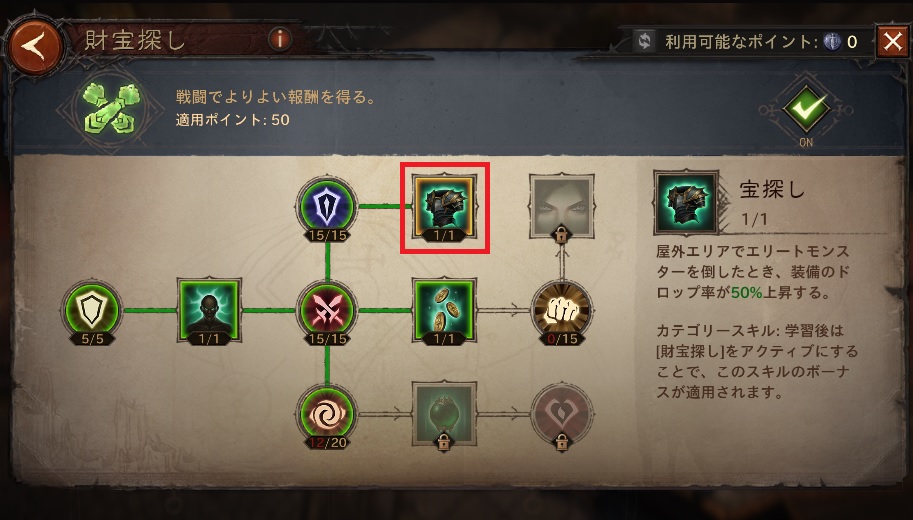
Task: Select the highlighted armor skill 1/1
Action: click(444, 207)
